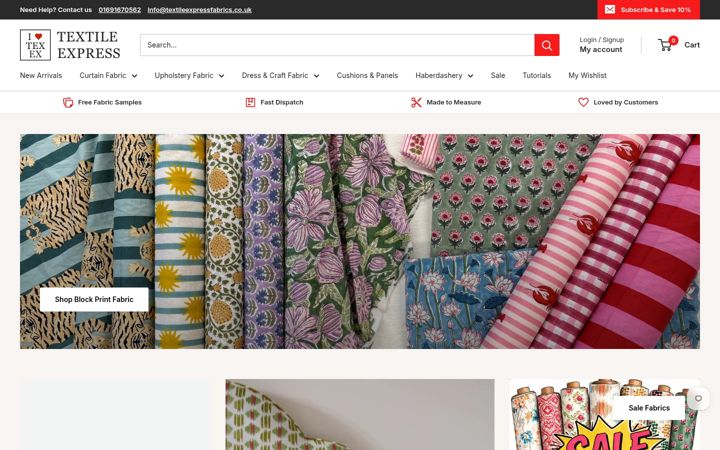The width and height of the screenshot is (720, 450).
Task: Click the Made to Measure text
Action: tap(454, 102)
